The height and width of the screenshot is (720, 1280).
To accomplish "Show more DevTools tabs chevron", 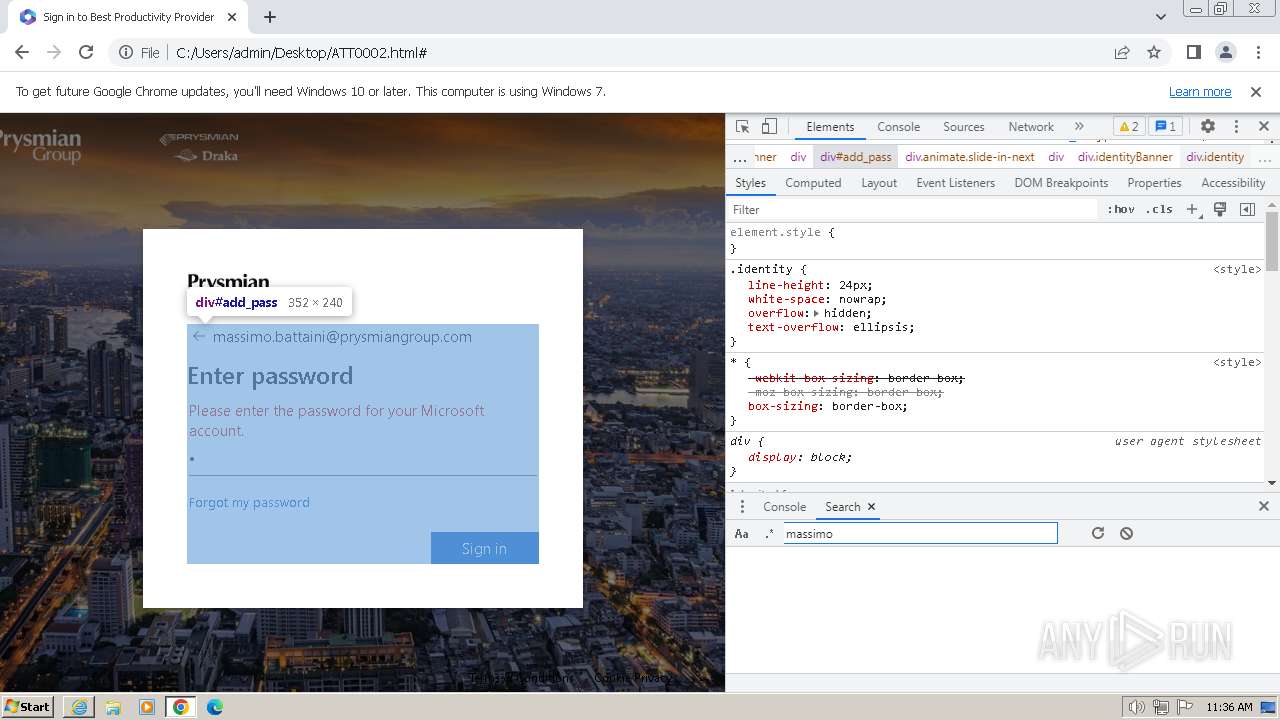I will coord(1079,127).
